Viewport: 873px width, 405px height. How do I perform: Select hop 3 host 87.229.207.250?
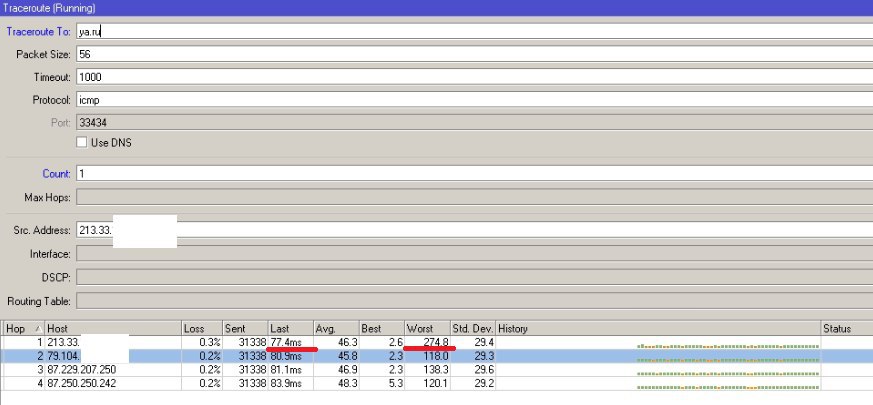coord(82,369)
